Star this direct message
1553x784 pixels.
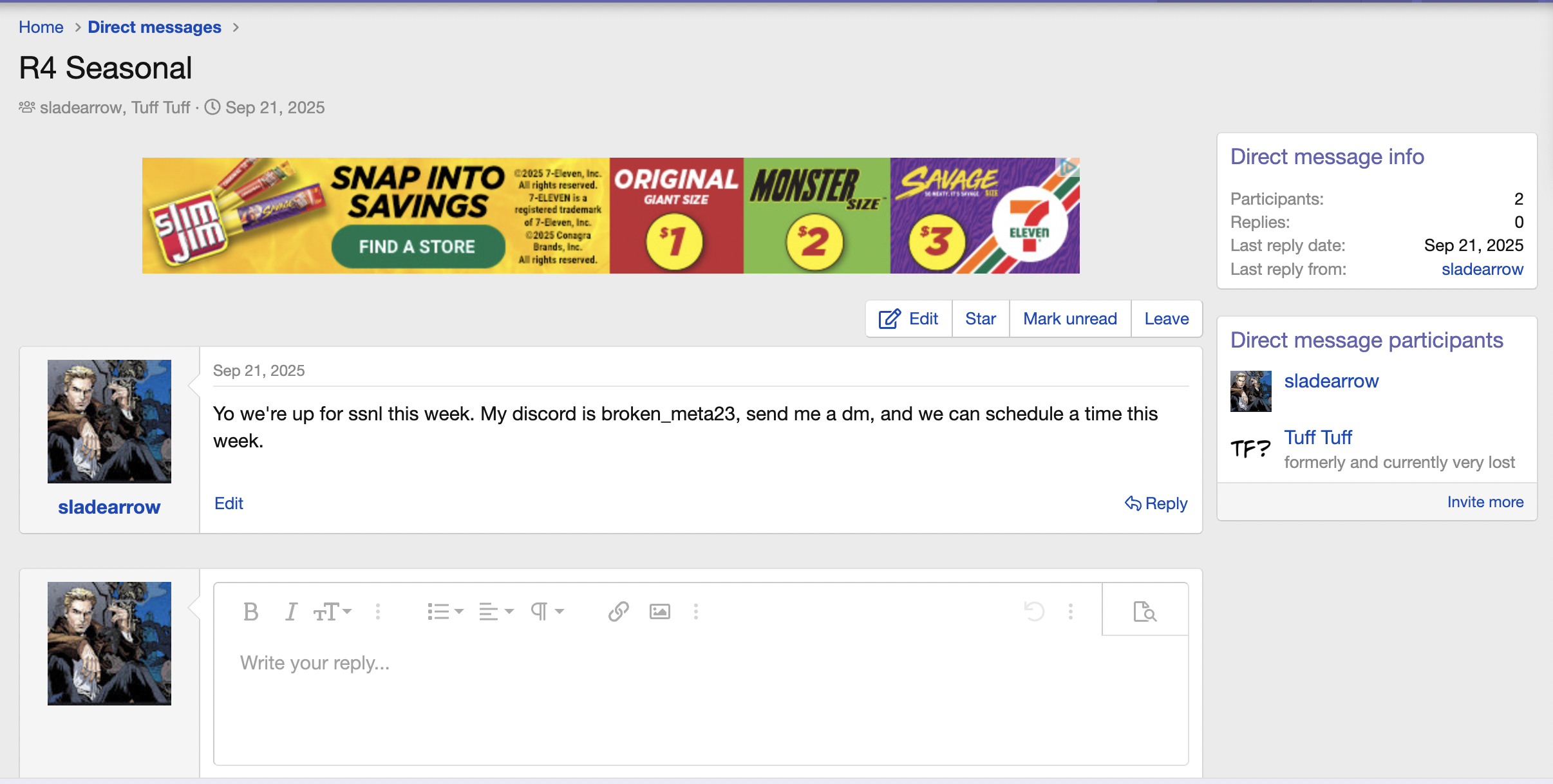(980, 319)
